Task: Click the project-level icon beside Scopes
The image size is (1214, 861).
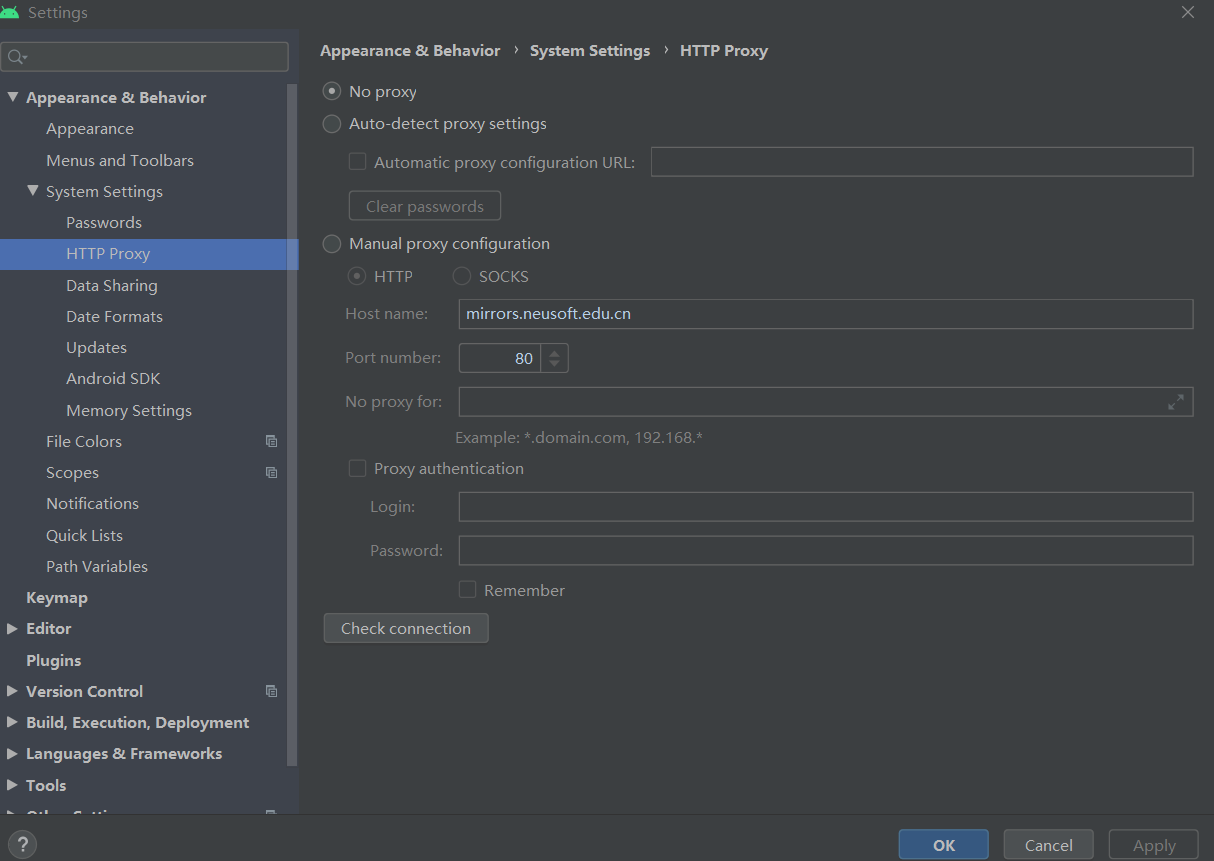Action: (271, 472)
